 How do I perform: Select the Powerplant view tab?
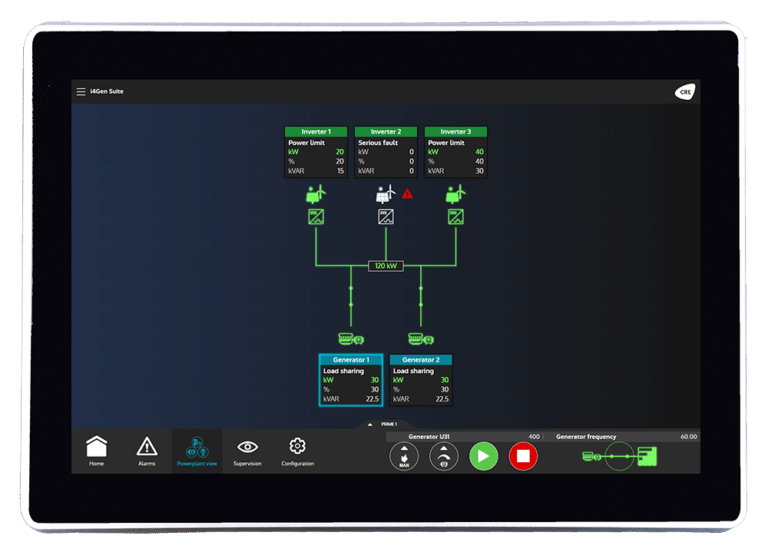tap(197, 449)
